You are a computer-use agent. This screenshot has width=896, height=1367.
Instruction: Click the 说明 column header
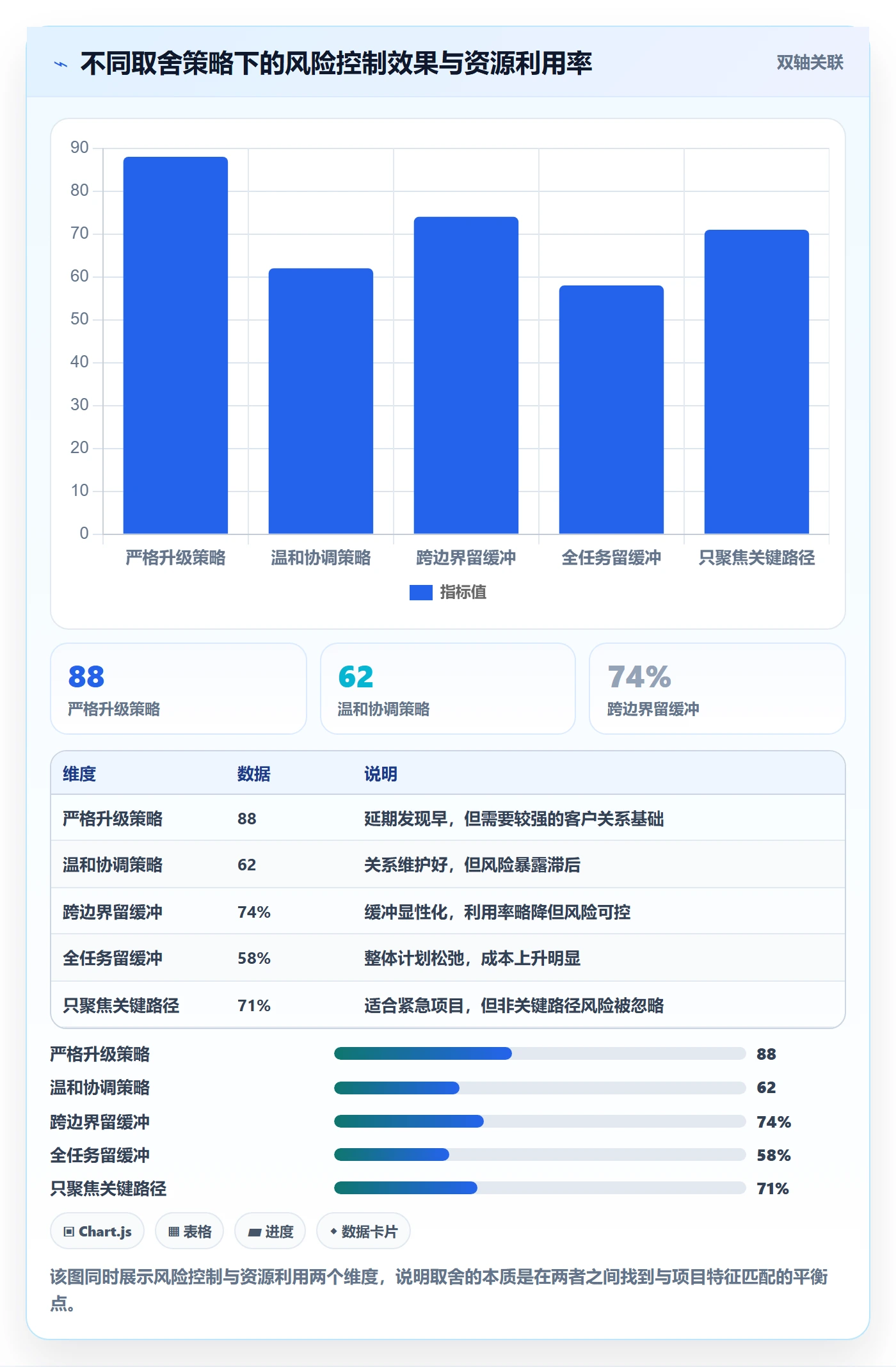click(381, 774)
